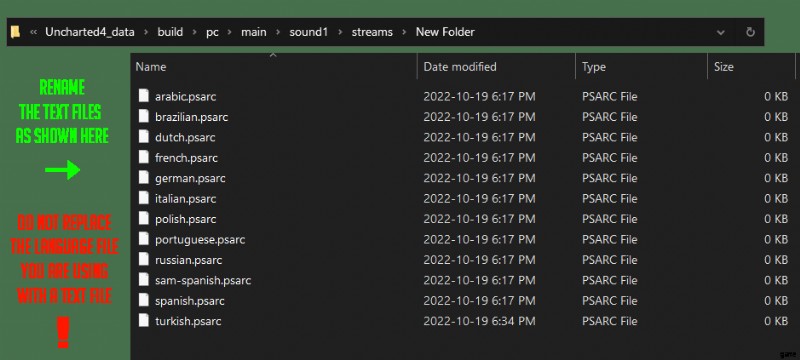Expand the hidden path chevrons before Uncharted4_data
The width and height of the screenshot is (800, 360).
tap(34, 32)
